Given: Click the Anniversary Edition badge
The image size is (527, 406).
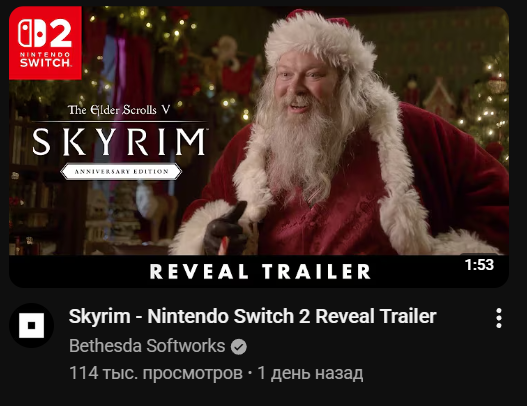Looking at the screenshot, I should (121, 171).
